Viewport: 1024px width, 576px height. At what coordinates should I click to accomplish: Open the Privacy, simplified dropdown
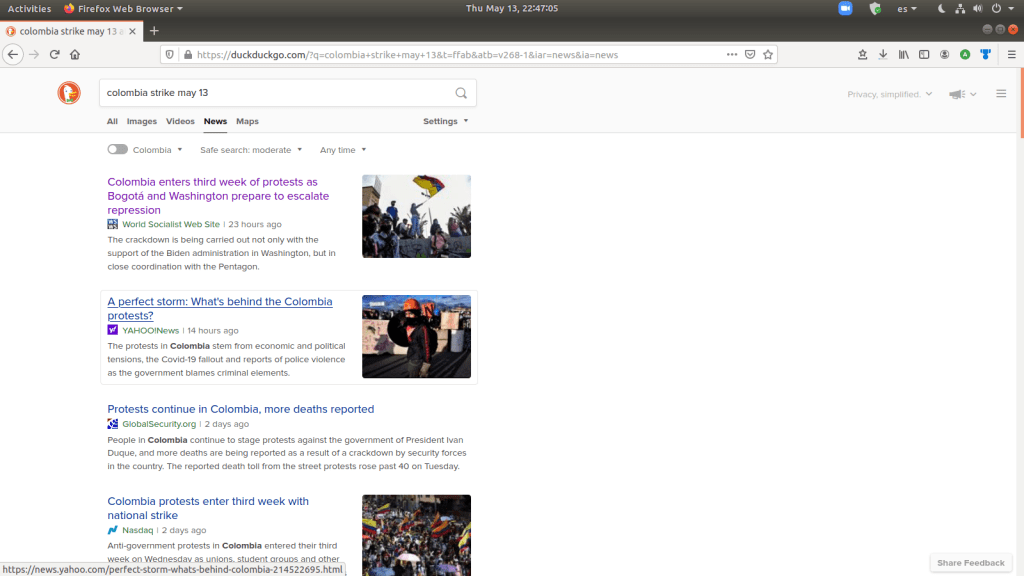[x=889, y=94]
